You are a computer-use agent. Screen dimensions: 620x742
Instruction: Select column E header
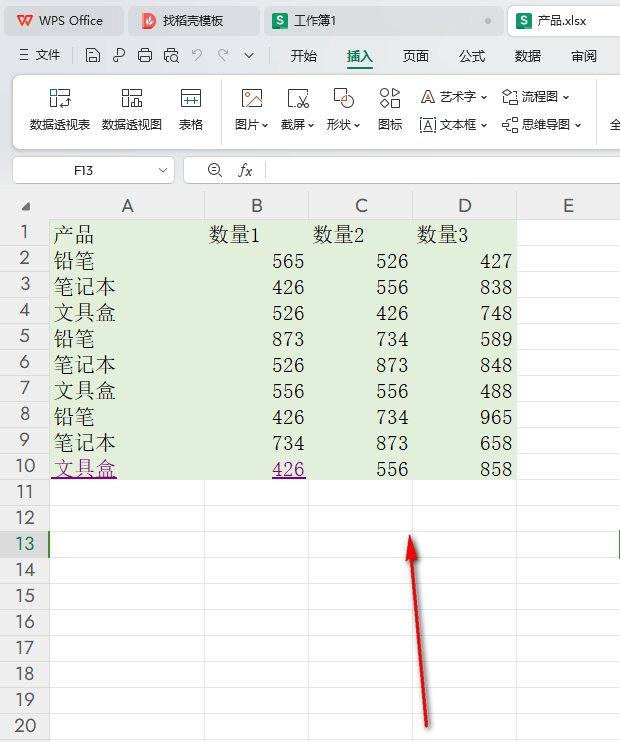[x=568, y=206]
